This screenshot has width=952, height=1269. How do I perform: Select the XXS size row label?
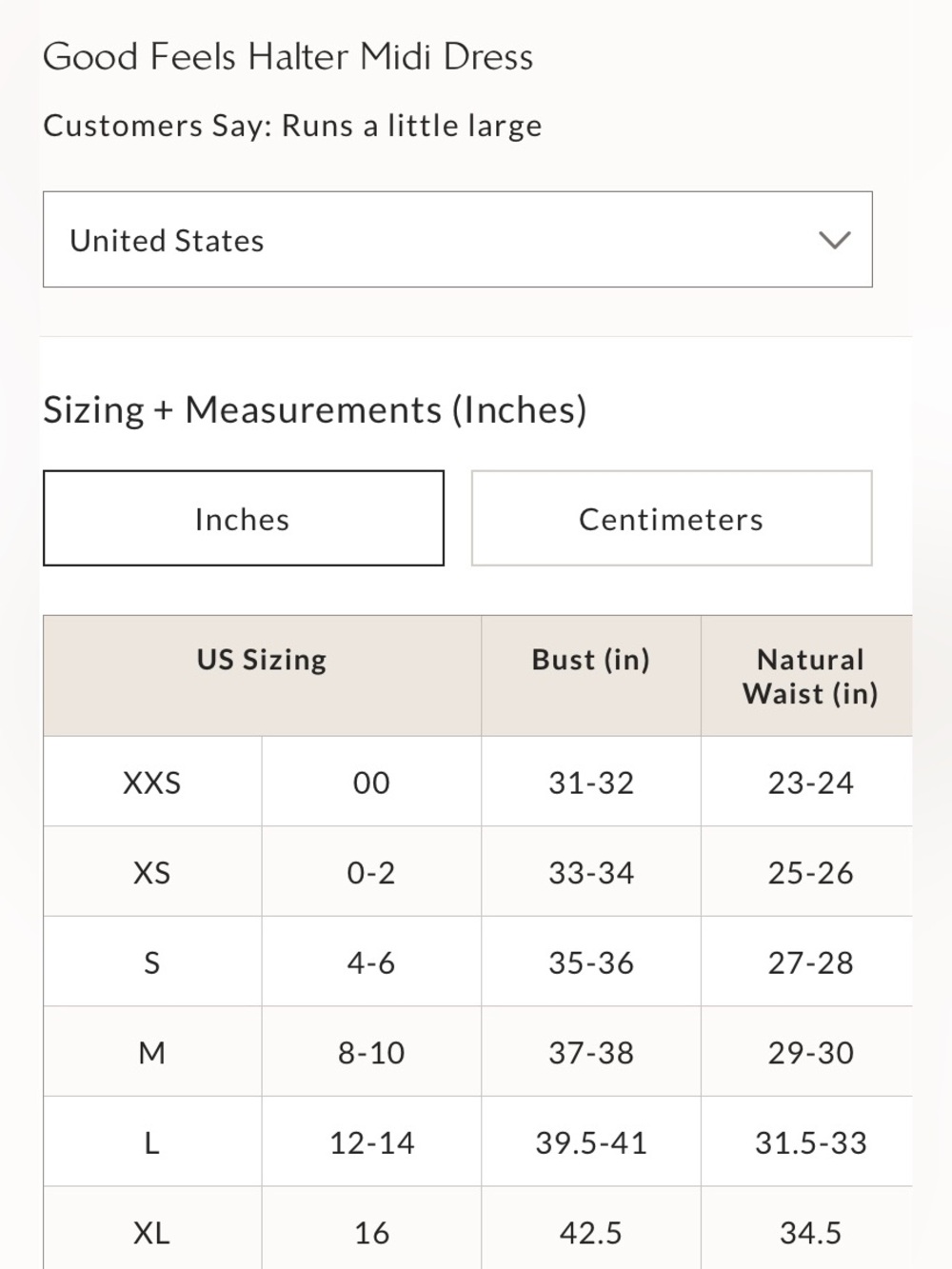[x=152, y=782]
